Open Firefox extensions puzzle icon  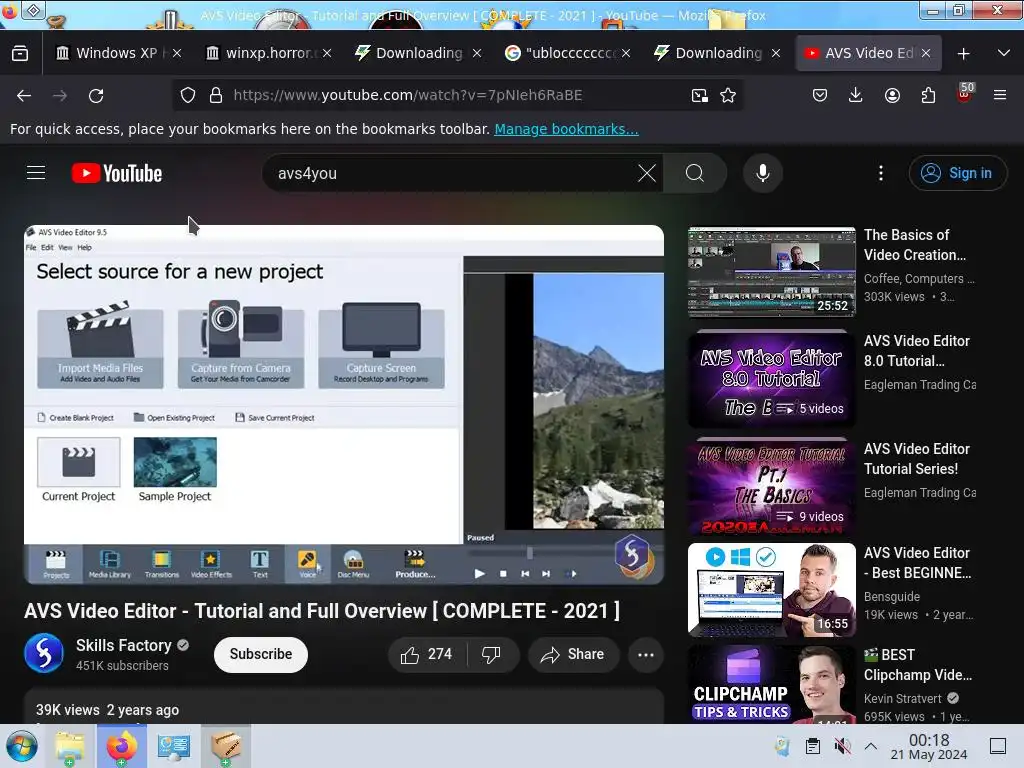coord(928,96)
